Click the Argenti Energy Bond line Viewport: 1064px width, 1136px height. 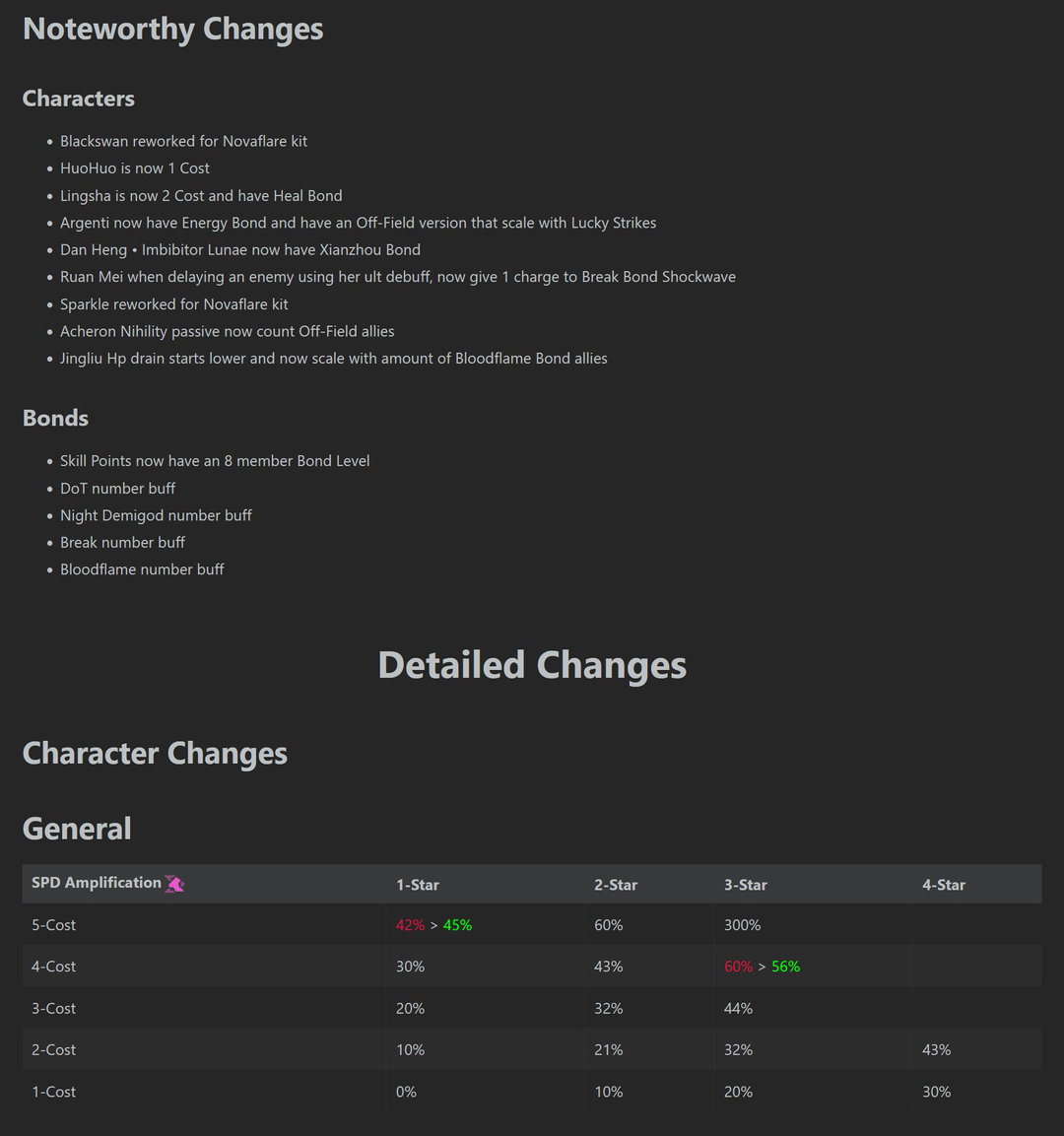[x=358, y=223]
